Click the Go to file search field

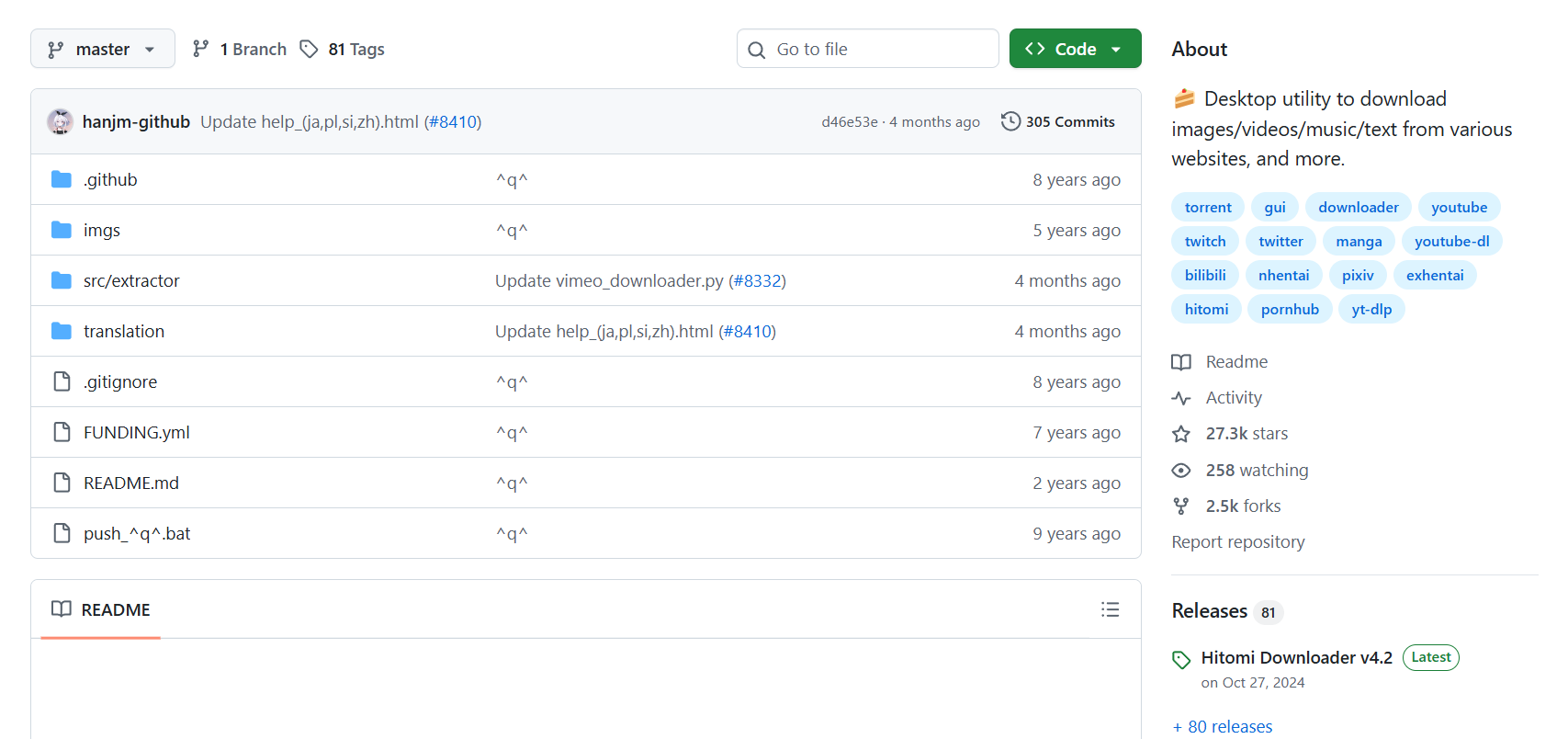tap(867, 49)
